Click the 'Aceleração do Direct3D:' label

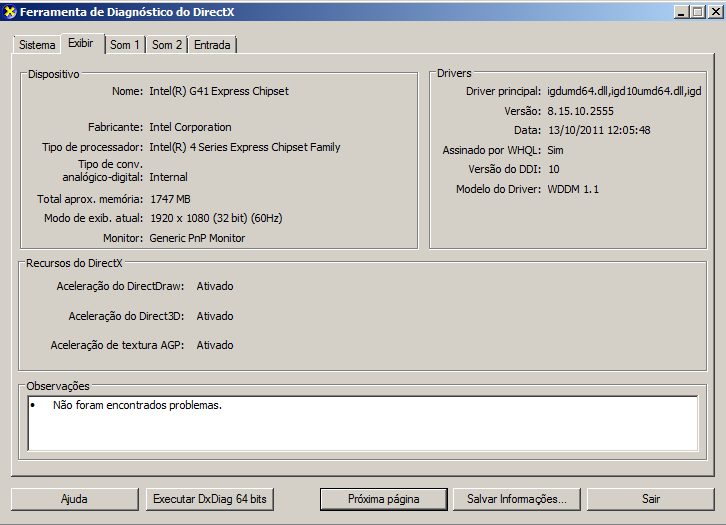126,316
